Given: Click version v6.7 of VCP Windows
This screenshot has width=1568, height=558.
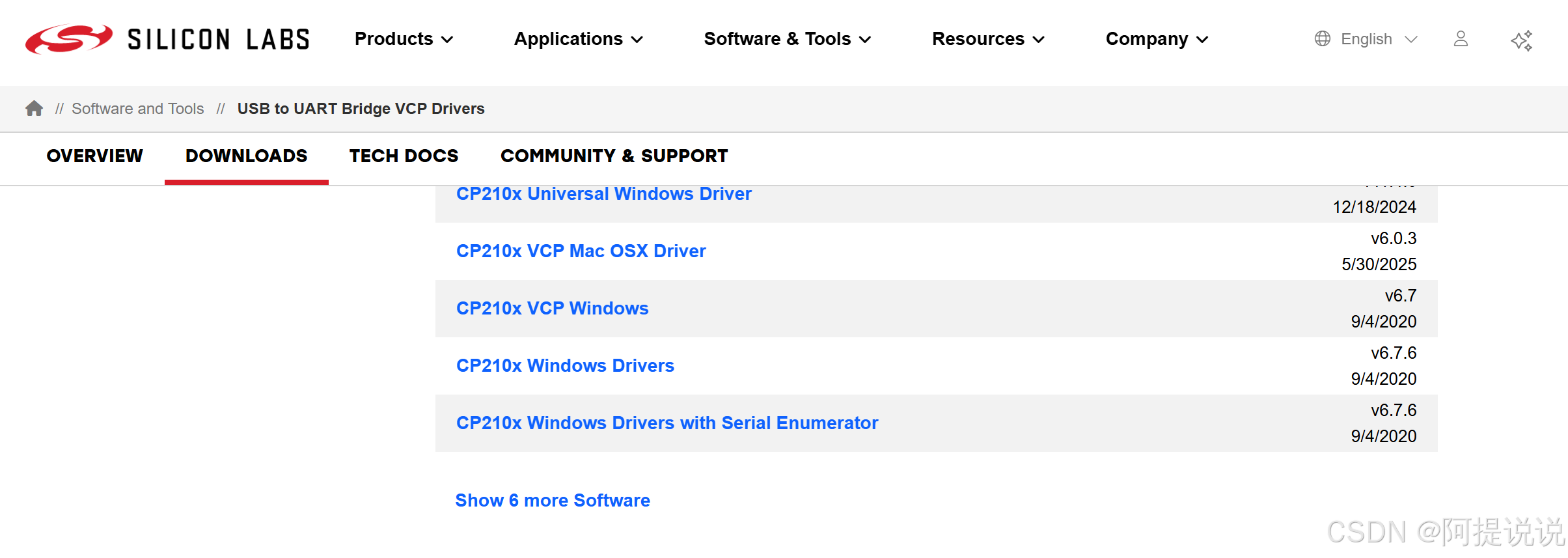Looking at the screenshot, I should point(1401,296).
